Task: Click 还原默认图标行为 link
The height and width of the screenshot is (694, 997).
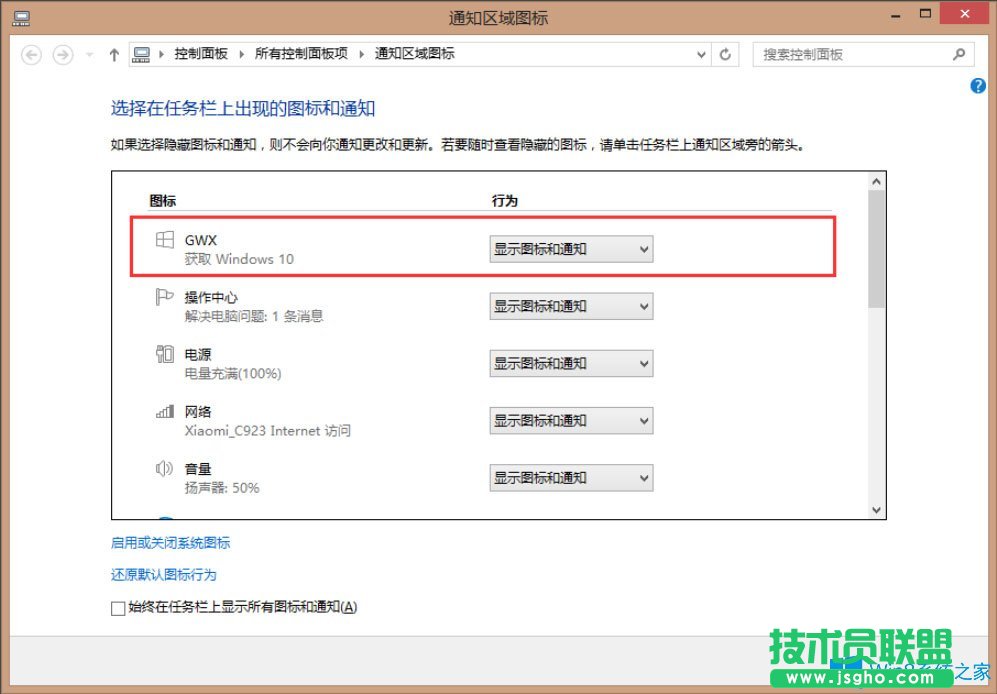Action: click(163, 574)
